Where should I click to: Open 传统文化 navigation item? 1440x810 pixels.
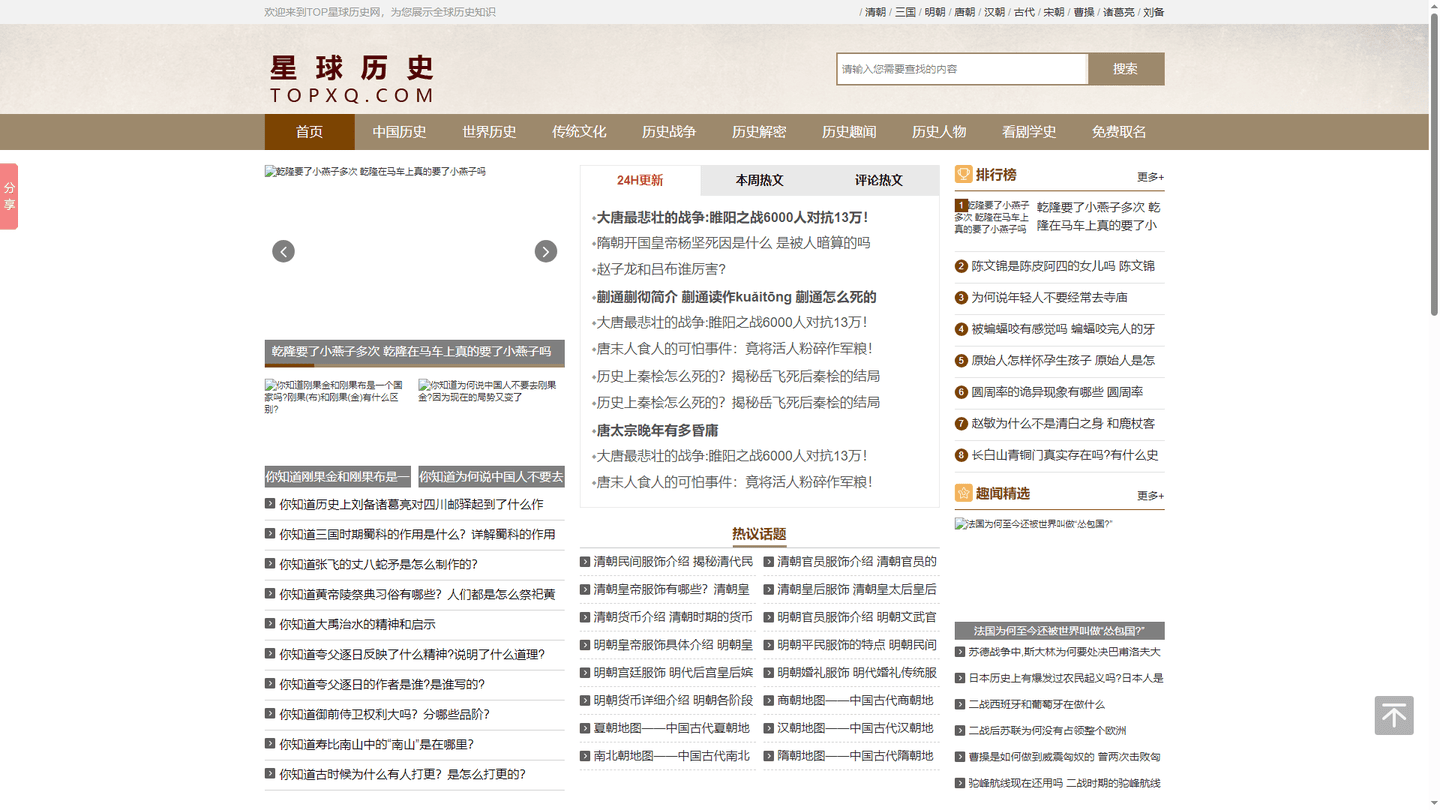[579, 132]
